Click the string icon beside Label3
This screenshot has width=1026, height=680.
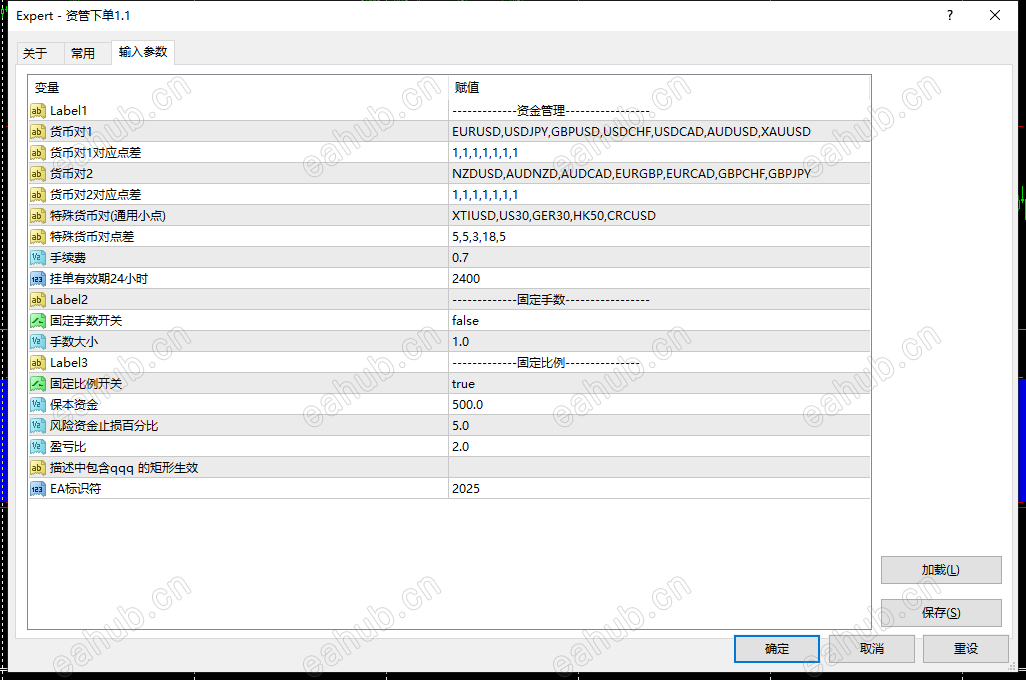coord(37,363)
